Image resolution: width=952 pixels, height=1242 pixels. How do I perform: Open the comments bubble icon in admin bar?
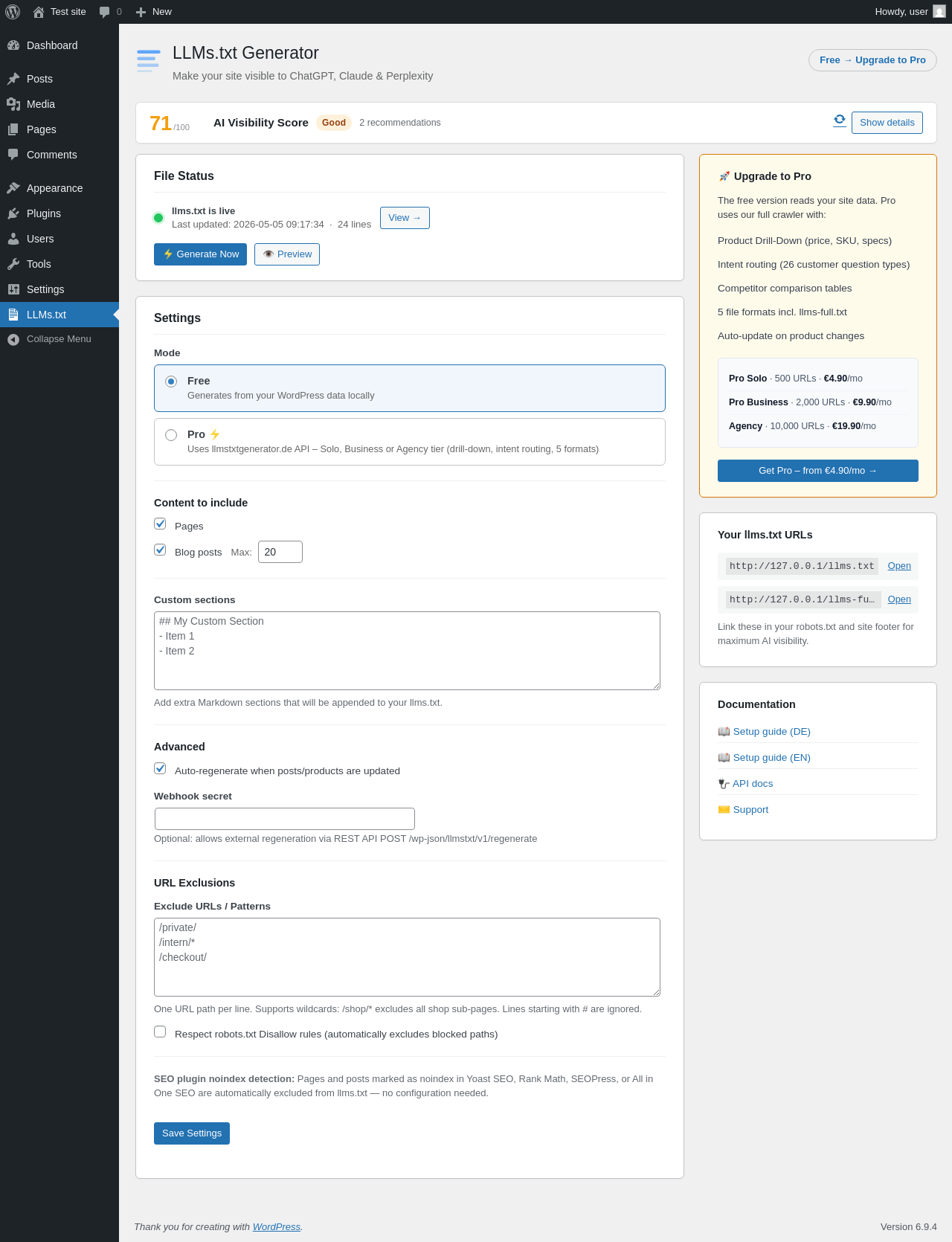pyautogui.click(x=105, y=12)
